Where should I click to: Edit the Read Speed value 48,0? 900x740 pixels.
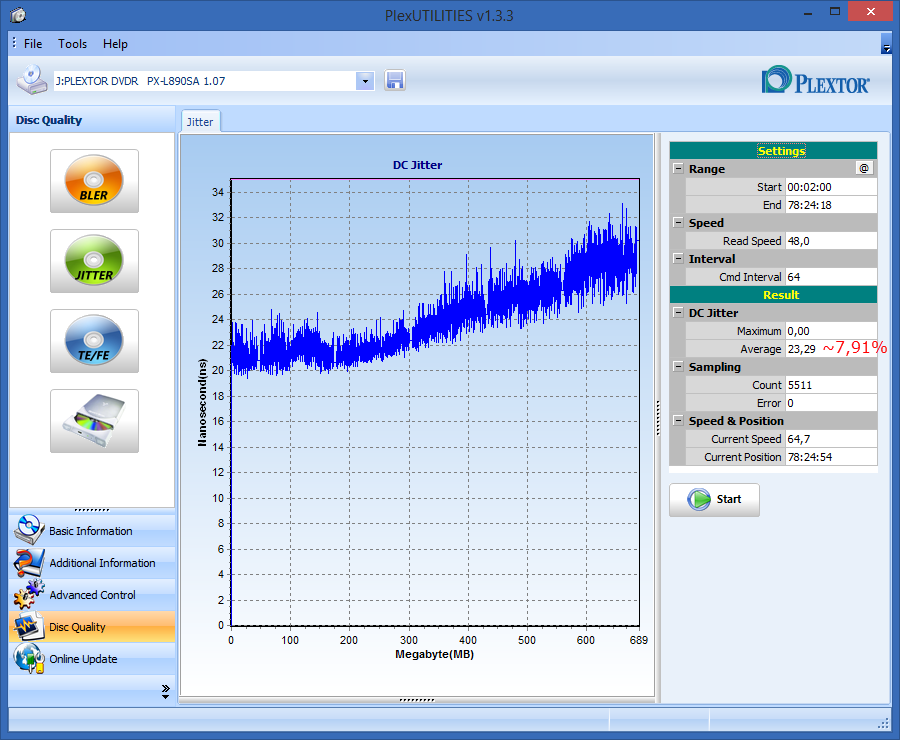(831, 241)
